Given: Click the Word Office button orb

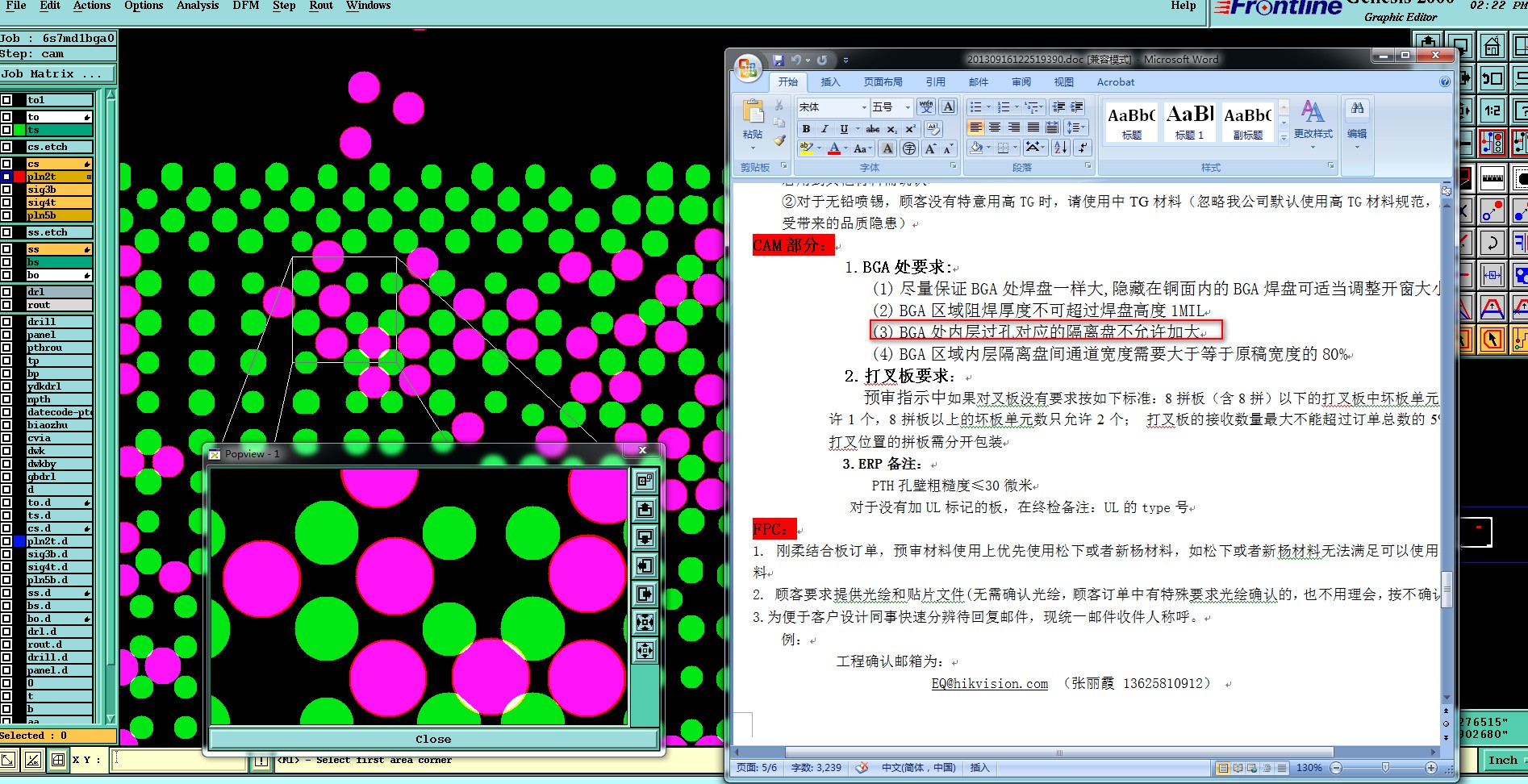Looking at the screenshot, I should [748, 68].
